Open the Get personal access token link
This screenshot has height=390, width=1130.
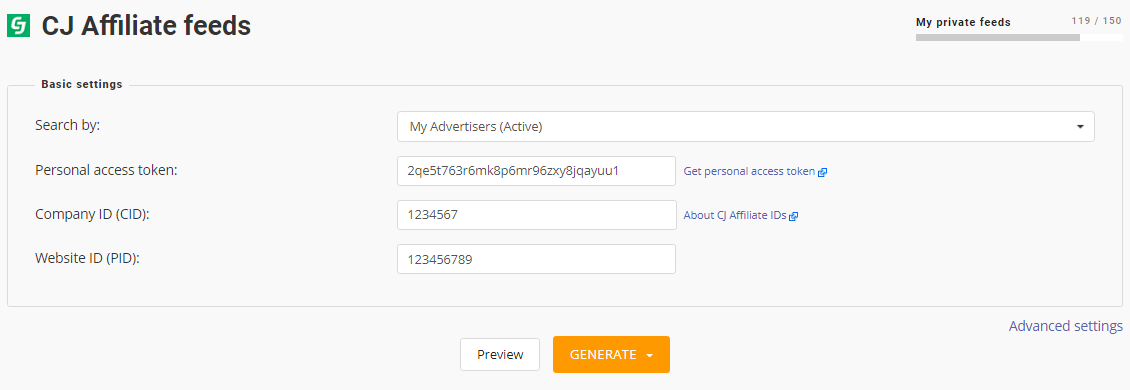749,172
